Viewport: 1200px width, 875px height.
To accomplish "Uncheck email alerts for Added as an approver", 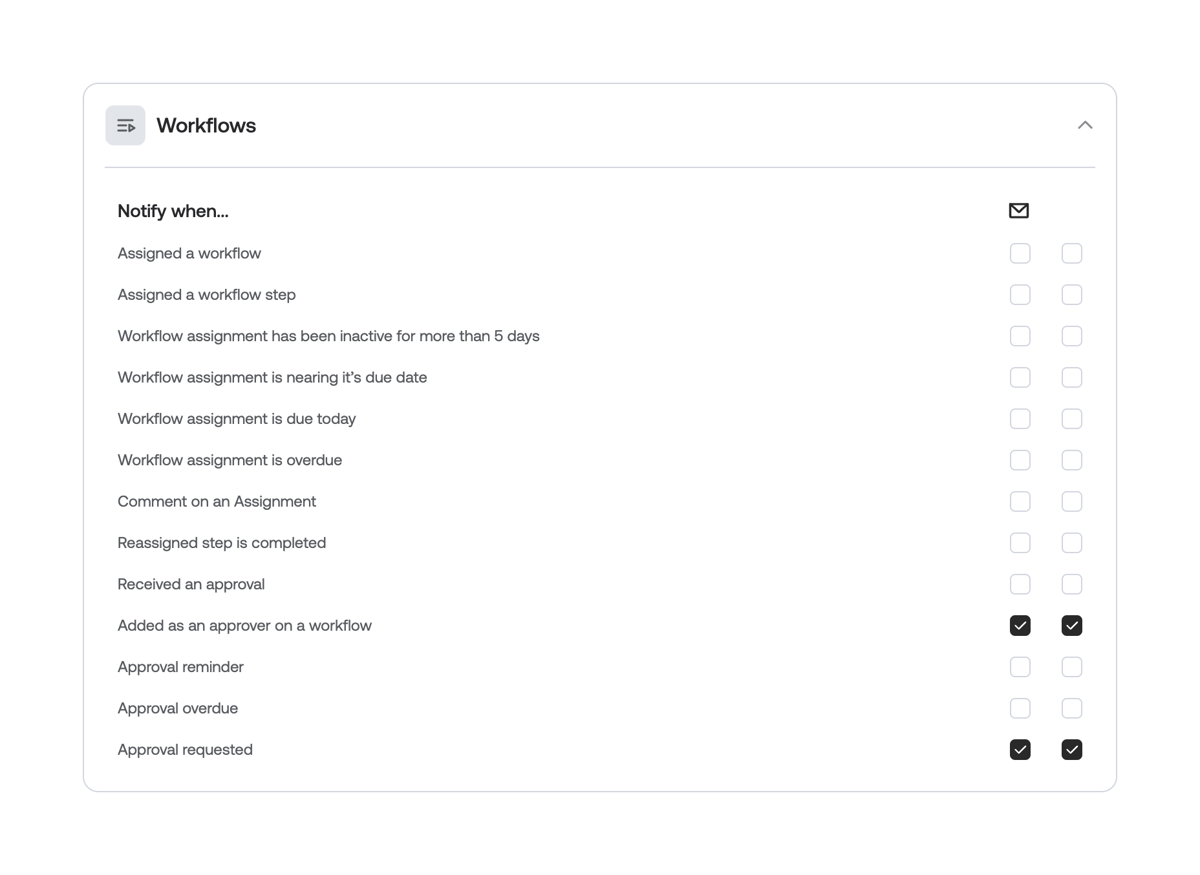I will 1019,625.
